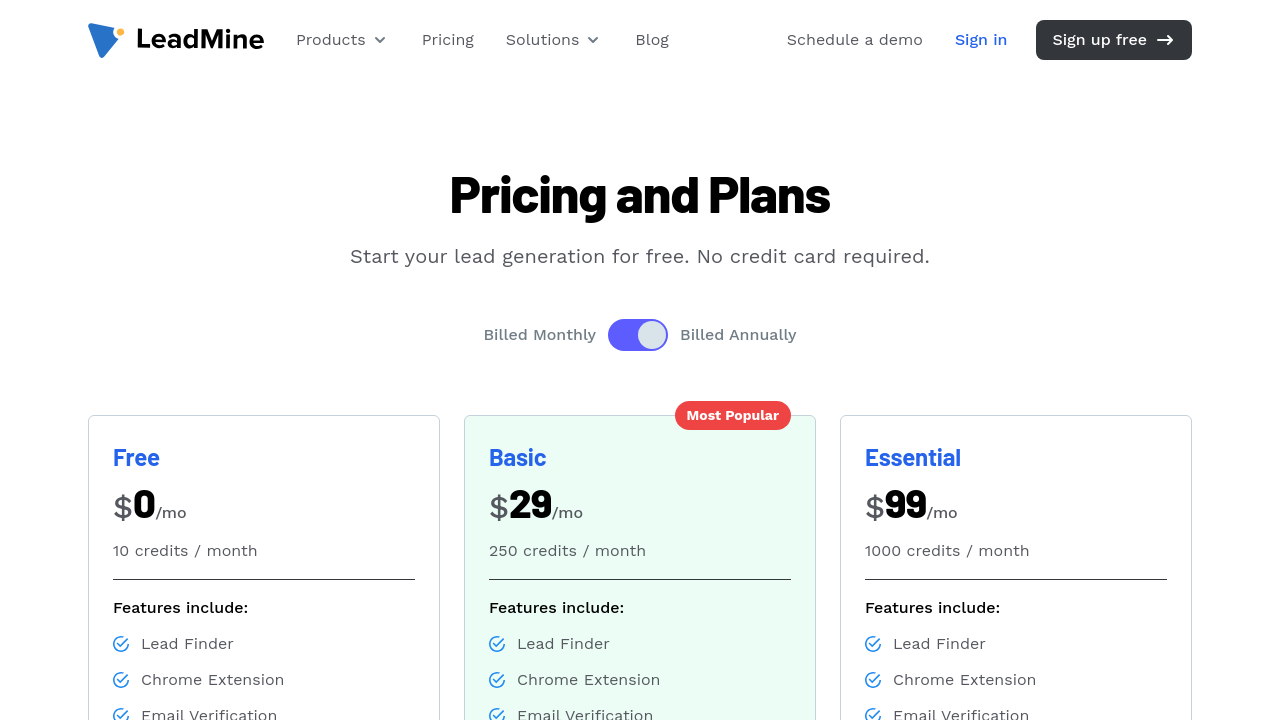Image resolution: width=1280 pixels, height=720 pixels.
Task: Click the arrow icon in Sign up free
Action: pyautogui.click(x=1165, y=40)
